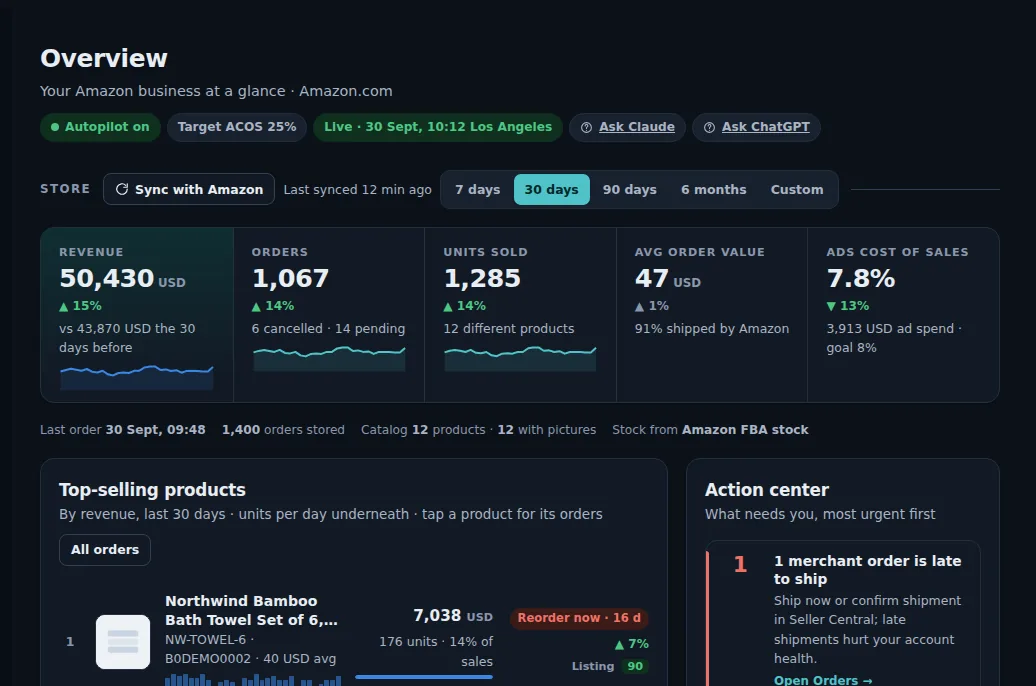Select the 90 days range
The image size is (1036, 686).
point(630,190)
